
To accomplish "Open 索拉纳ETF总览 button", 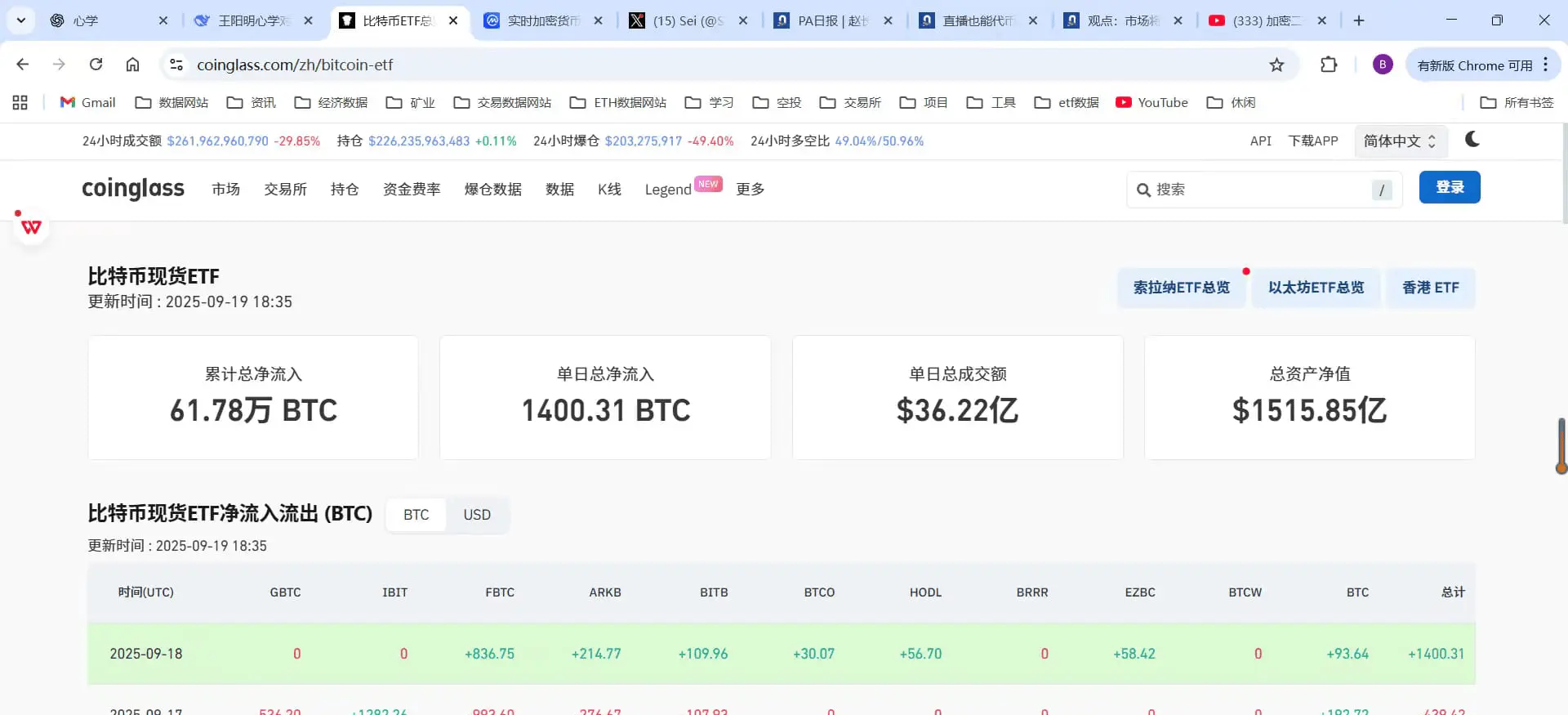I will pos(1182,288).
